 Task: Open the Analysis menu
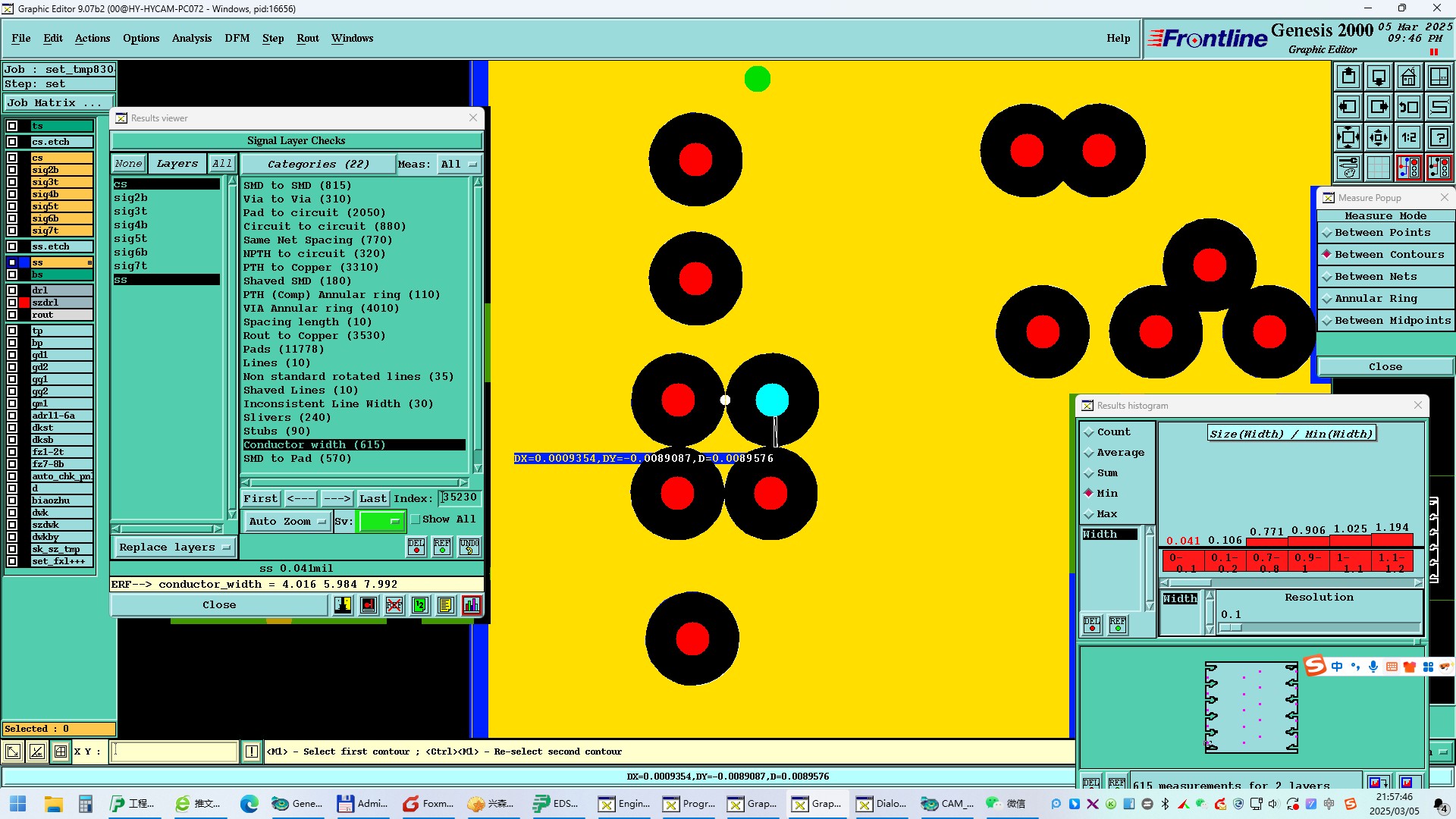191,38
